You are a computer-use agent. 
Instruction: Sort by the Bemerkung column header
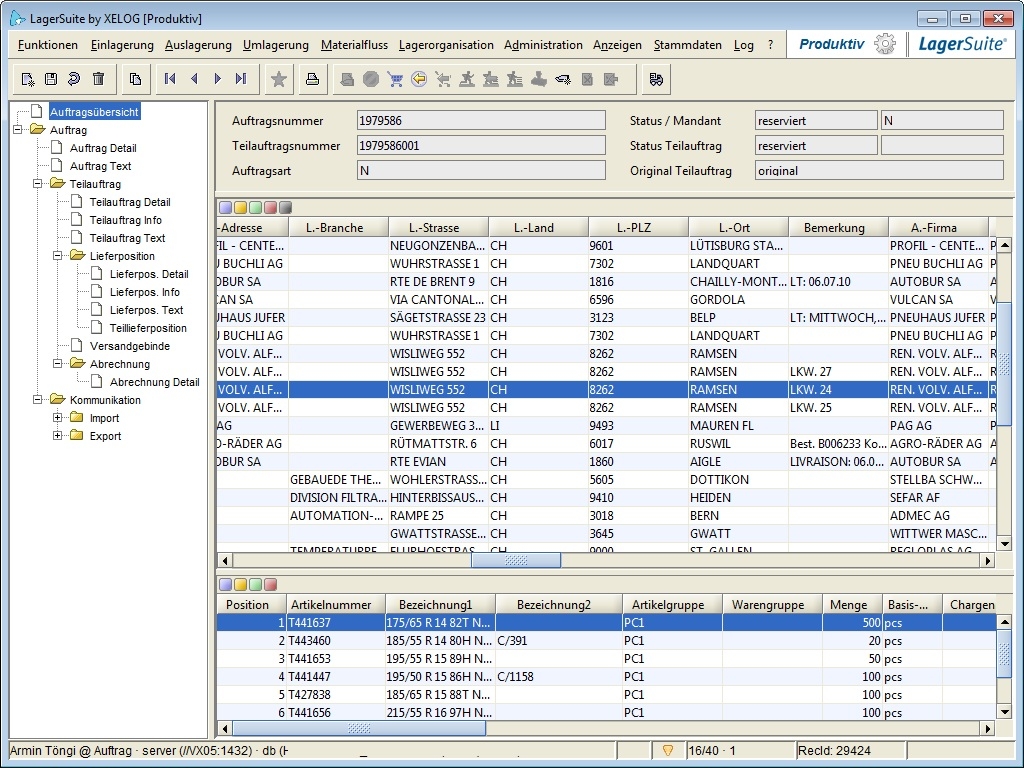[839, 227]
